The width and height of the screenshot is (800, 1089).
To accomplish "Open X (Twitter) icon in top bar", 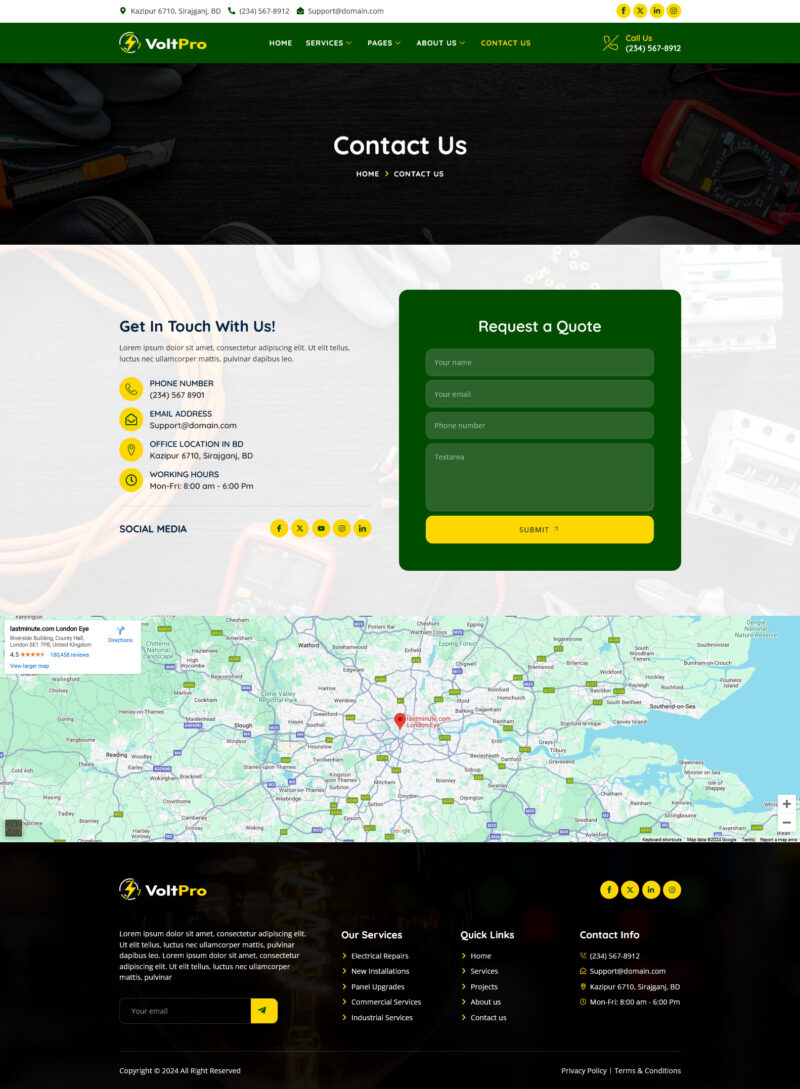I will click(x=640, y=10).
